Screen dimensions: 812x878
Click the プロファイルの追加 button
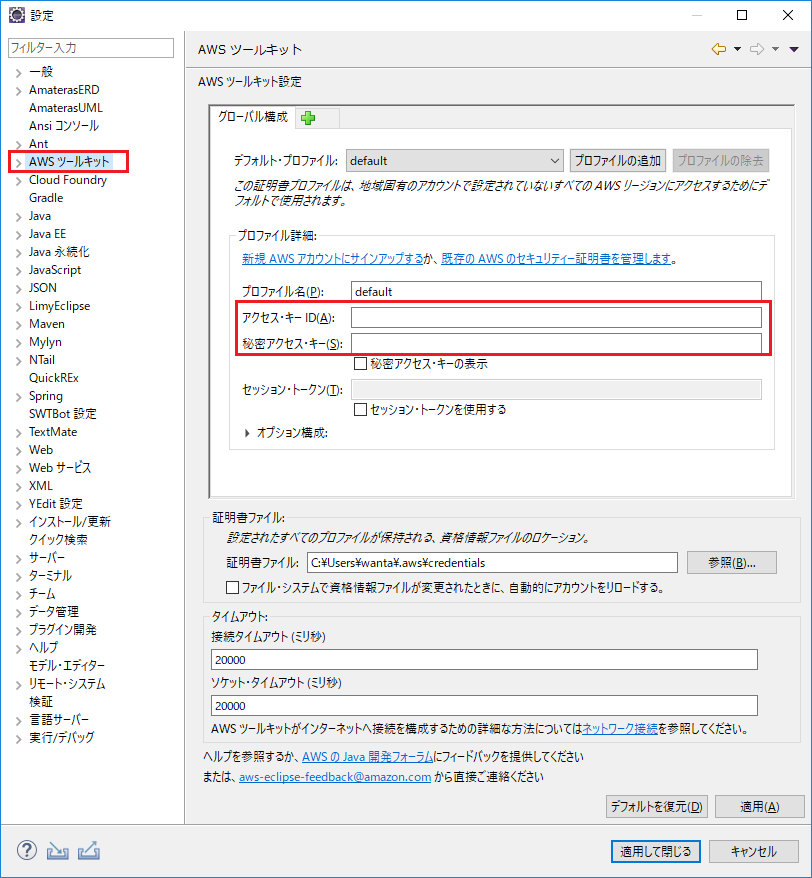click(x=618, y=161)
